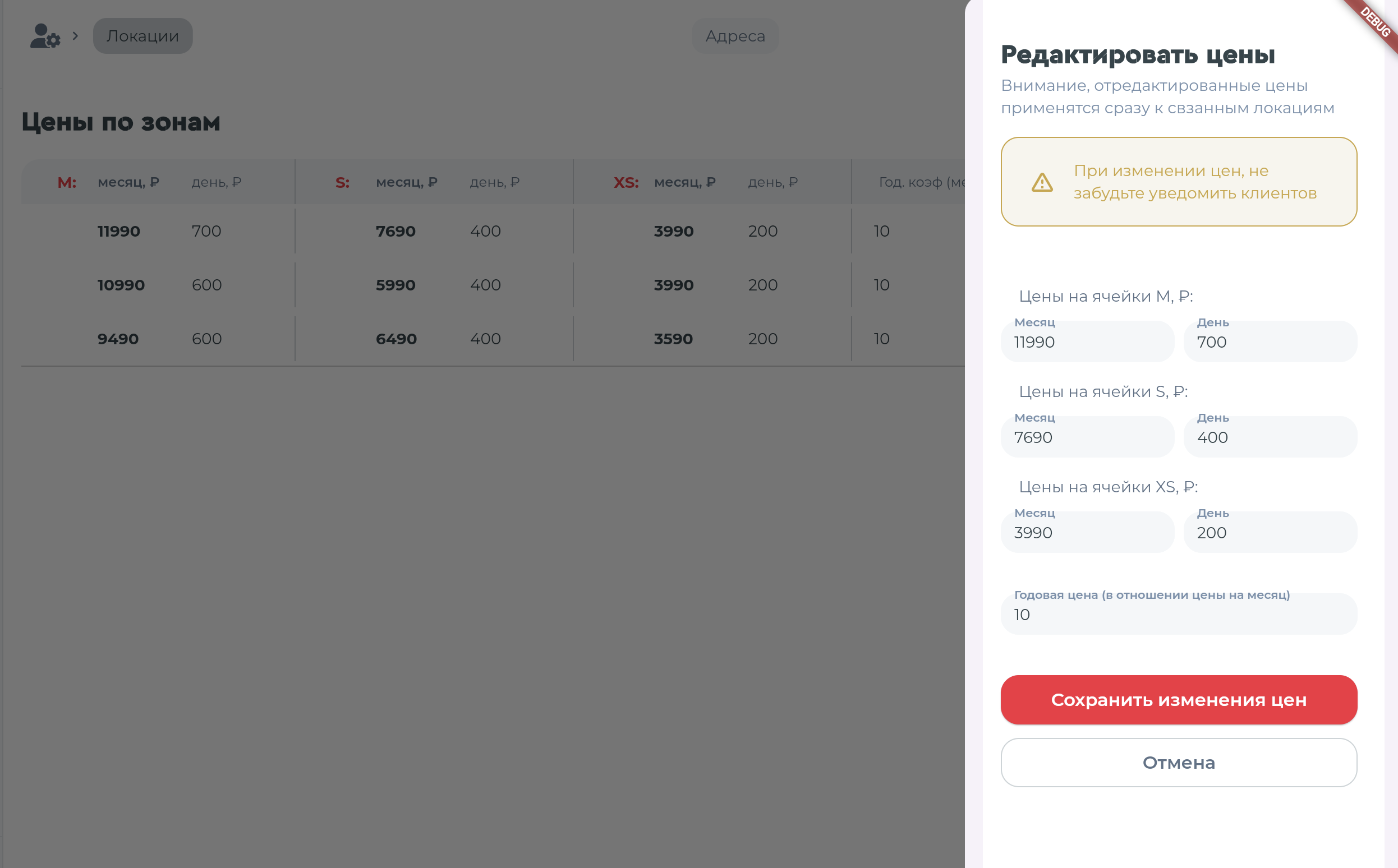Click the M: column group header
The image size is (1398, 868).
[x=67, y=182]
